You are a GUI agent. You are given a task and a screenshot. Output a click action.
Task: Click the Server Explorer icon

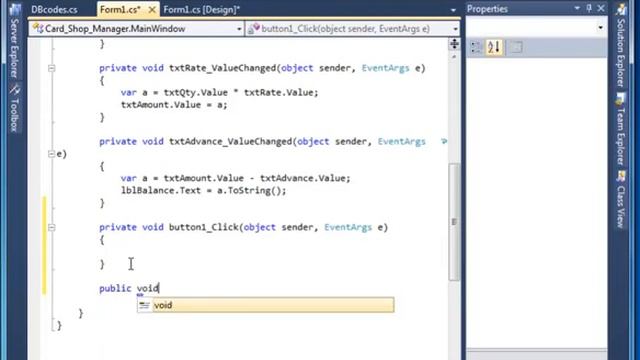click(x=15, y=9)
